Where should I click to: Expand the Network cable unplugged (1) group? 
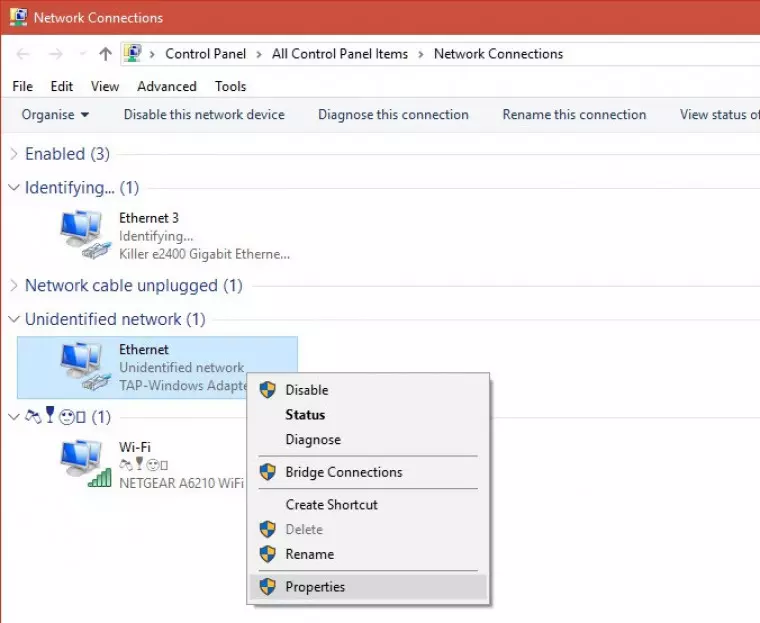pyautogui.click(x=14, y=286)
